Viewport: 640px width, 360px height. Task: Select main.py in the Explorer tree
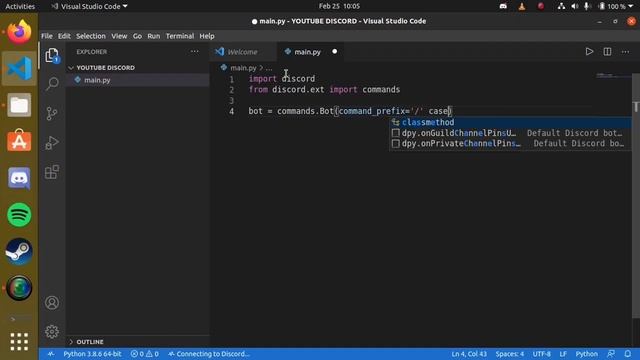coord(138,80)
